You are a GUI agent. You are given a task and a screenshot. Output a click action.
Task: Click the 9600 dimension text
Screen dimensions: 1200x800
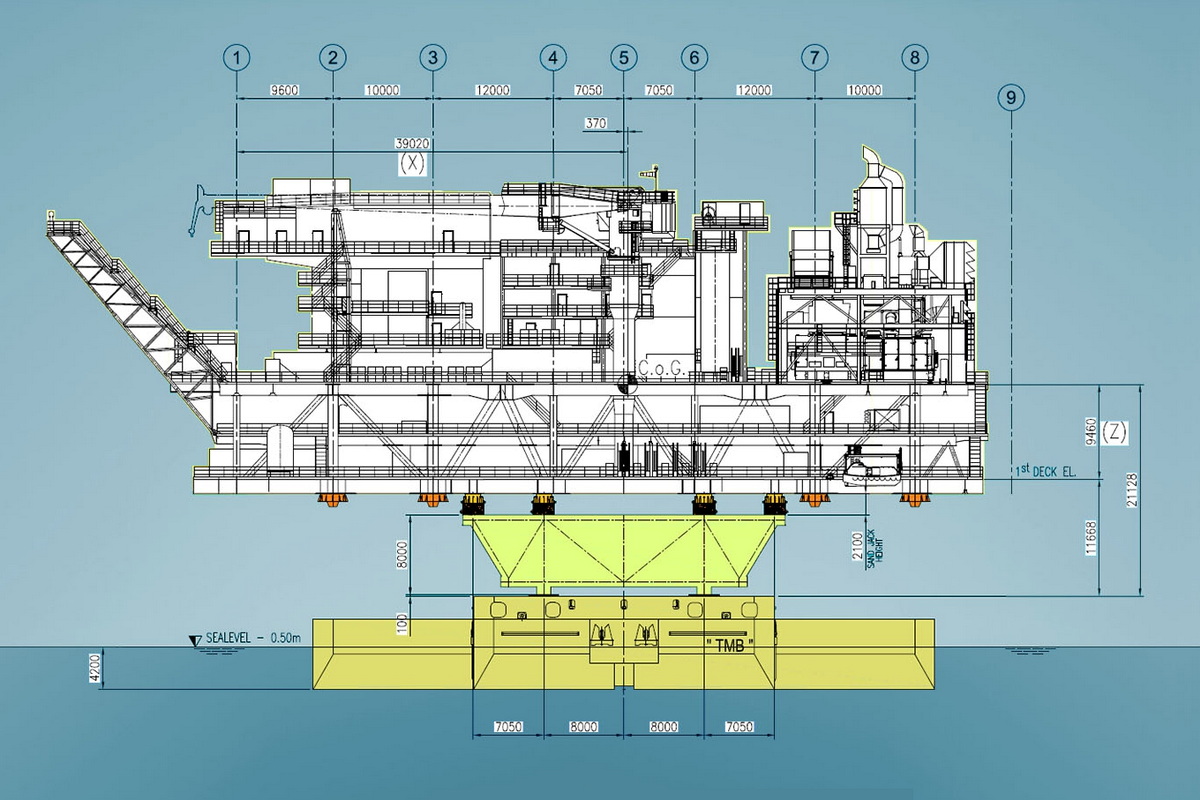285,90
